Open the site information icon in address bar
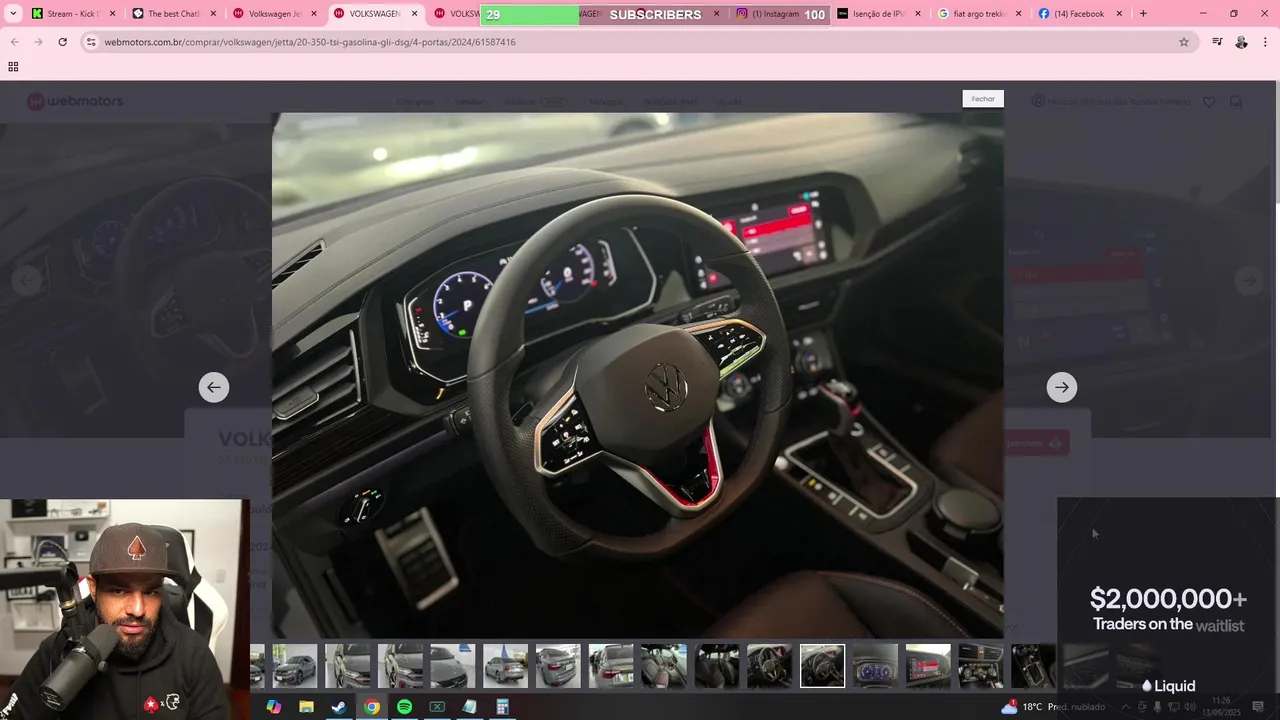Image resolution: width=1280 pixels, height=720 pixels. pos(91,42)
